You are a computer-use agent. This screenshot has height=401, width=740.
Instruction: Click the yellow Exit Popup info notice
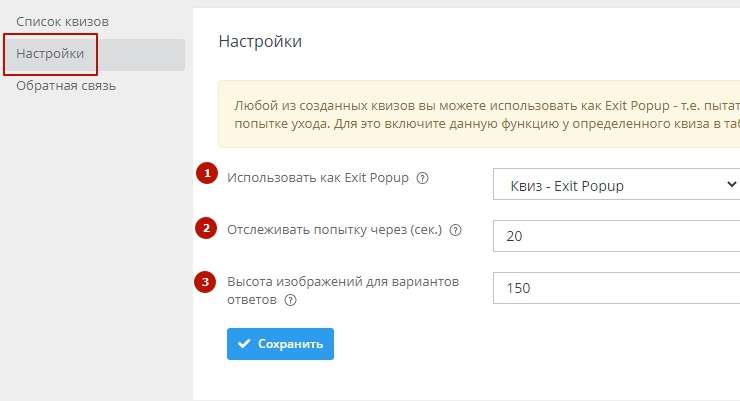480,114
